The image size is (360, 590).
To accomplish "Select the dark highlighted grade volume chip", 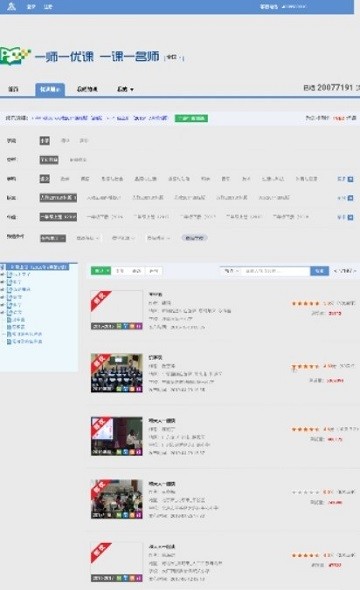I will 58,217.
